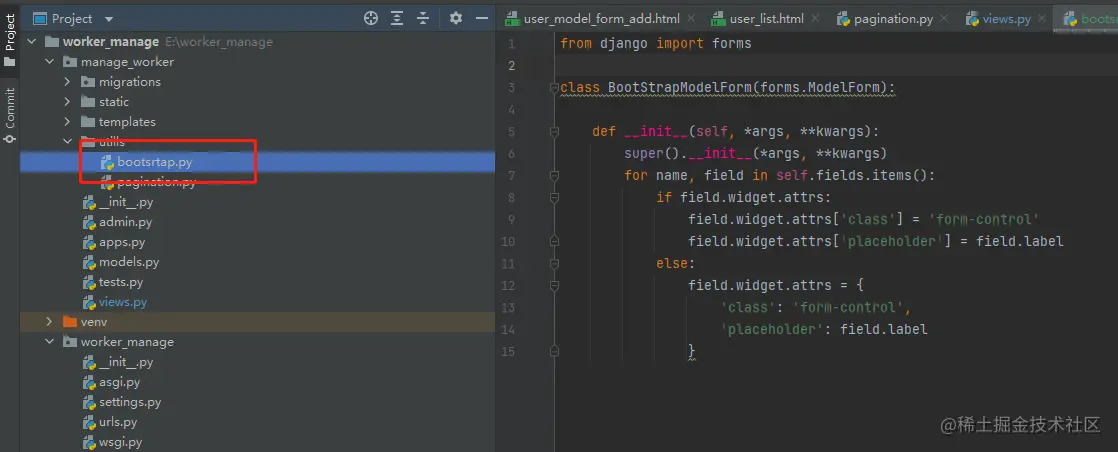
Task: Click the HTML file icon on user_list.html tab
Action: [x=718, y=19]
